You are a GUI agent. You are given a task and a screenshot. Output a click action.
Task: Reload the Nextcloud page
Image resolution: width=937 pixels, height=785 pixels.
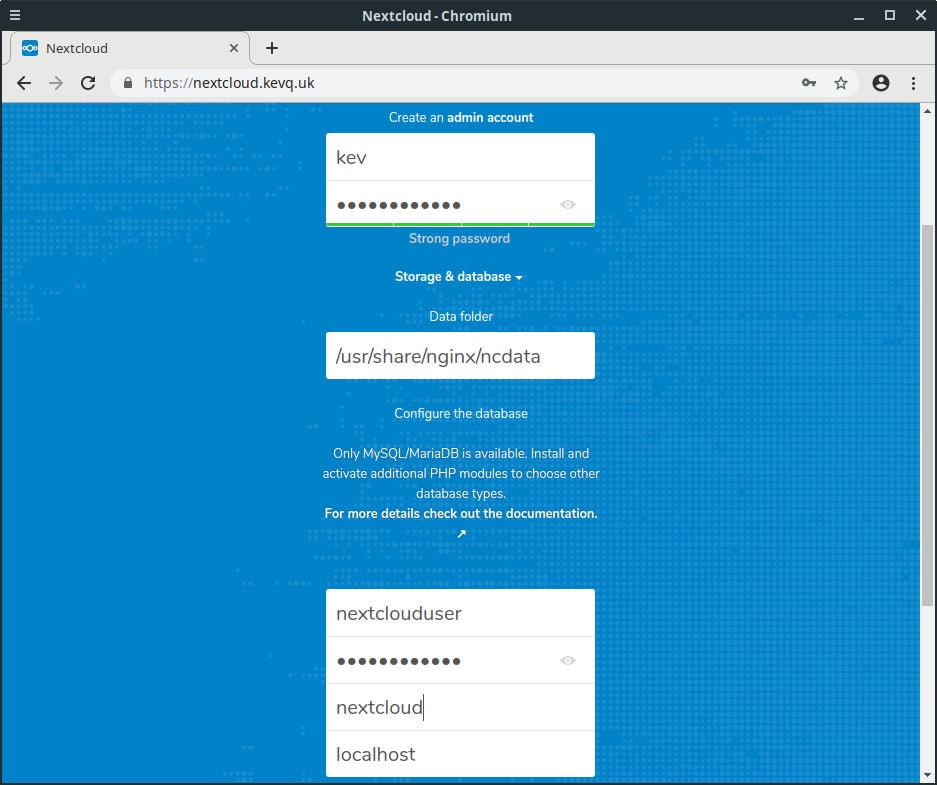click(x=88, y=83)
